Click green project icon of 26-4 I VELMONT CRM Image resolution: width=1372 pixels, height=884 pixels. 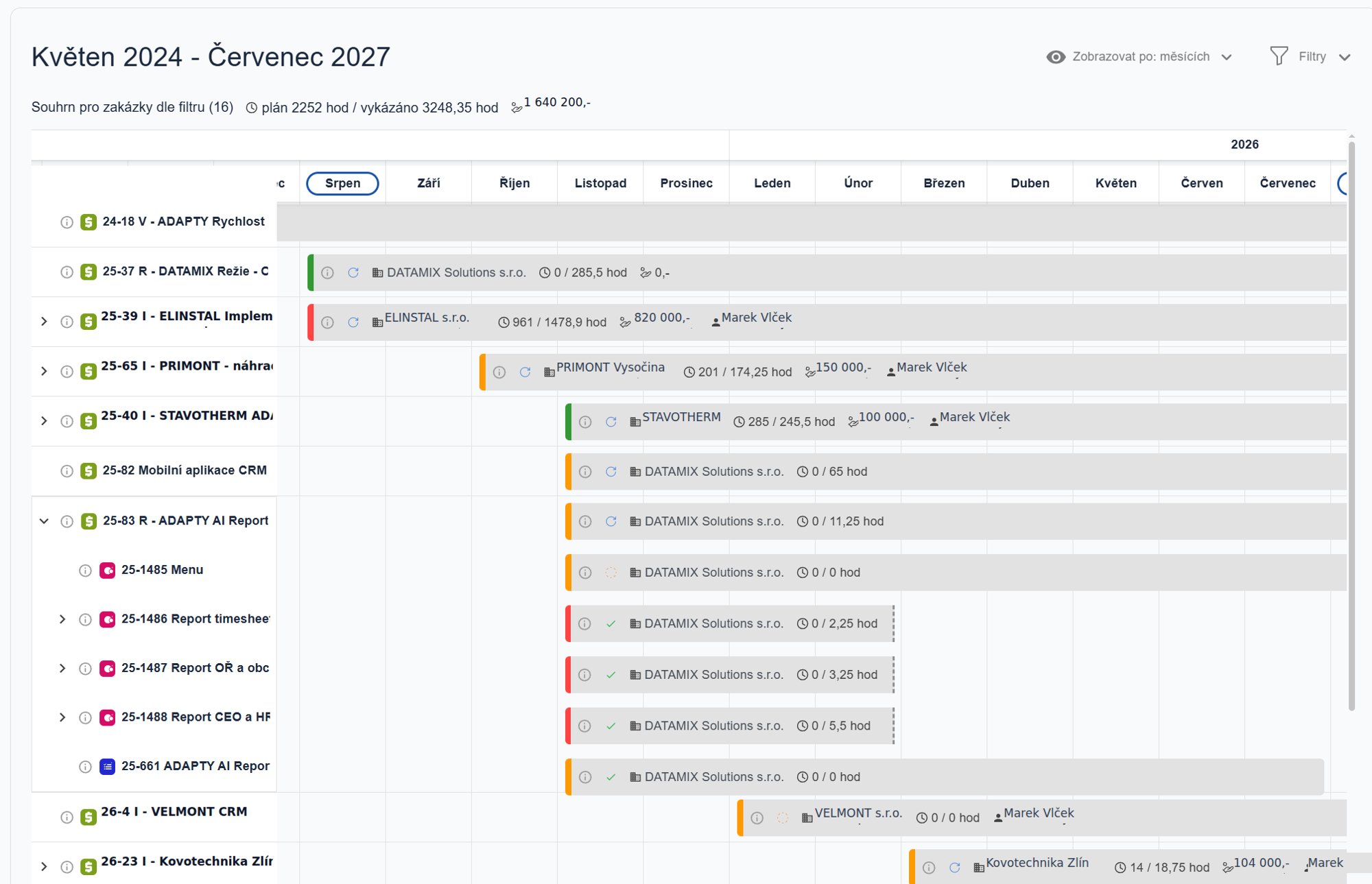[x=88, y=817]
